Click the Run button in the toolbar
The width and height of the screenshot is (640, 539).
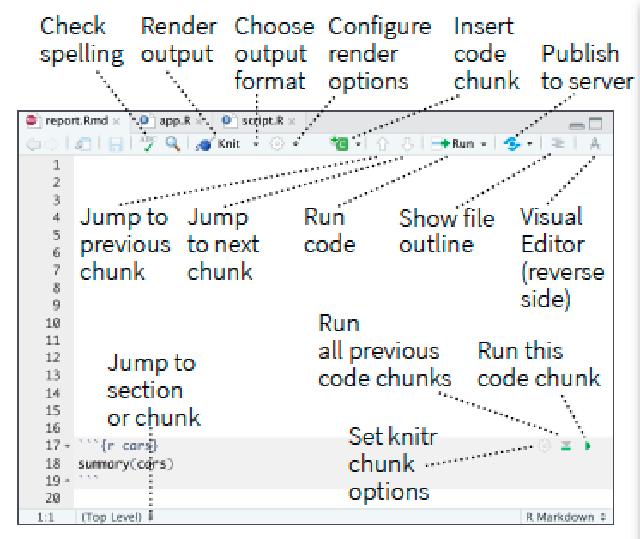pos(453,144)
